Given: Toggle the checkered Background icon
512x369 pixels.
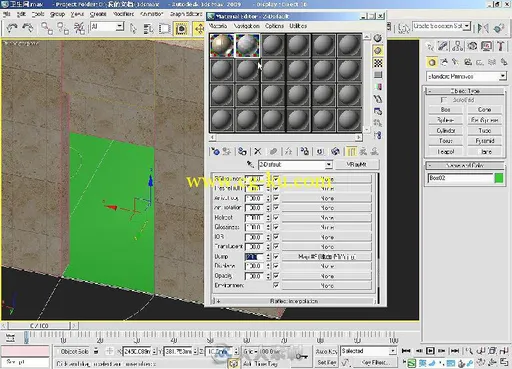Looking at the screenshot, I should pyautogui.click(x=378, y=63).
